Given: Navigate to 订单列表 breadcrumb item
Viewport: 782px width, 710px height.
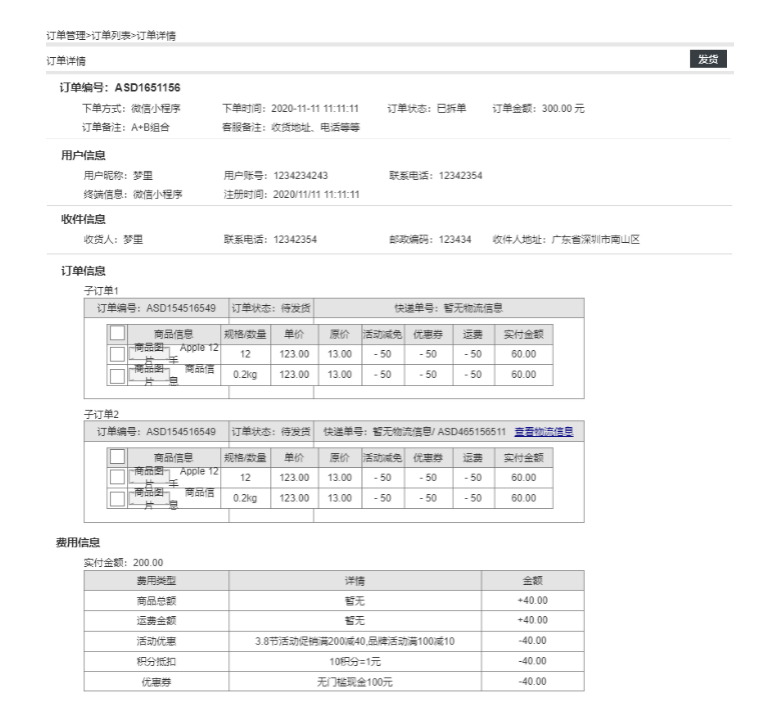Looking at the screenshot, I should [110, 36].
